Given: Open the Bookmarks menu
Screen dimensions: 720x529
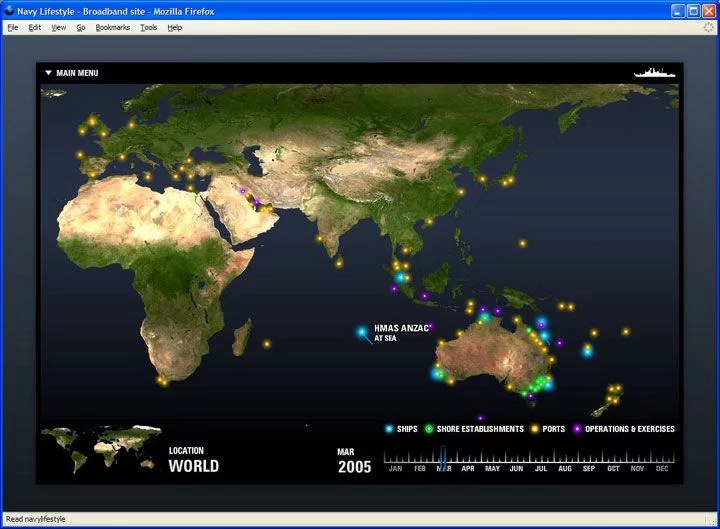Looking at the screenshot, I should 113,27.
